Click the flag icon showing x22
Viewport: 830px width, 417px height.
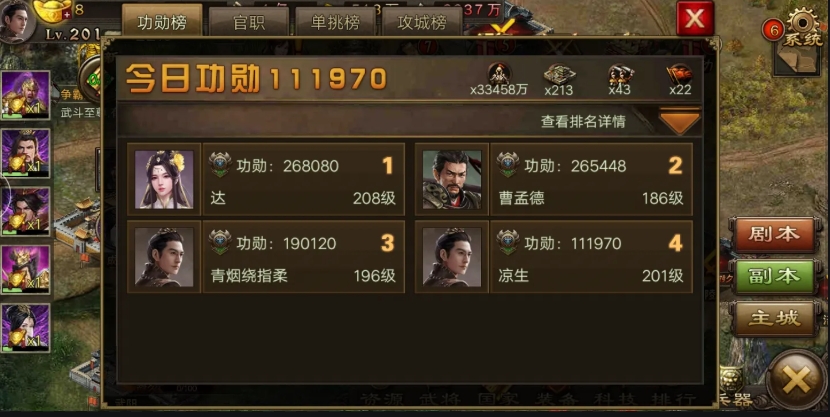[680, 74]
